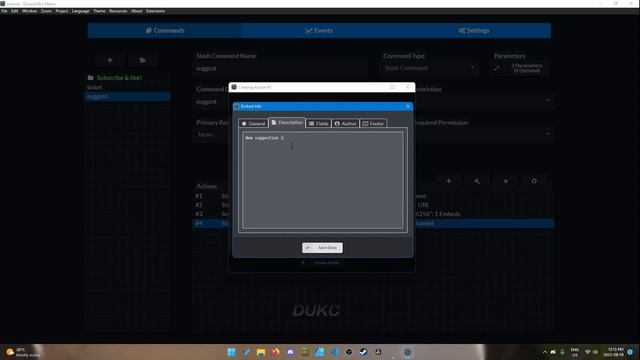Select action #2 in Actions list
The image size is (640, 360).
(x=373, y=205)
